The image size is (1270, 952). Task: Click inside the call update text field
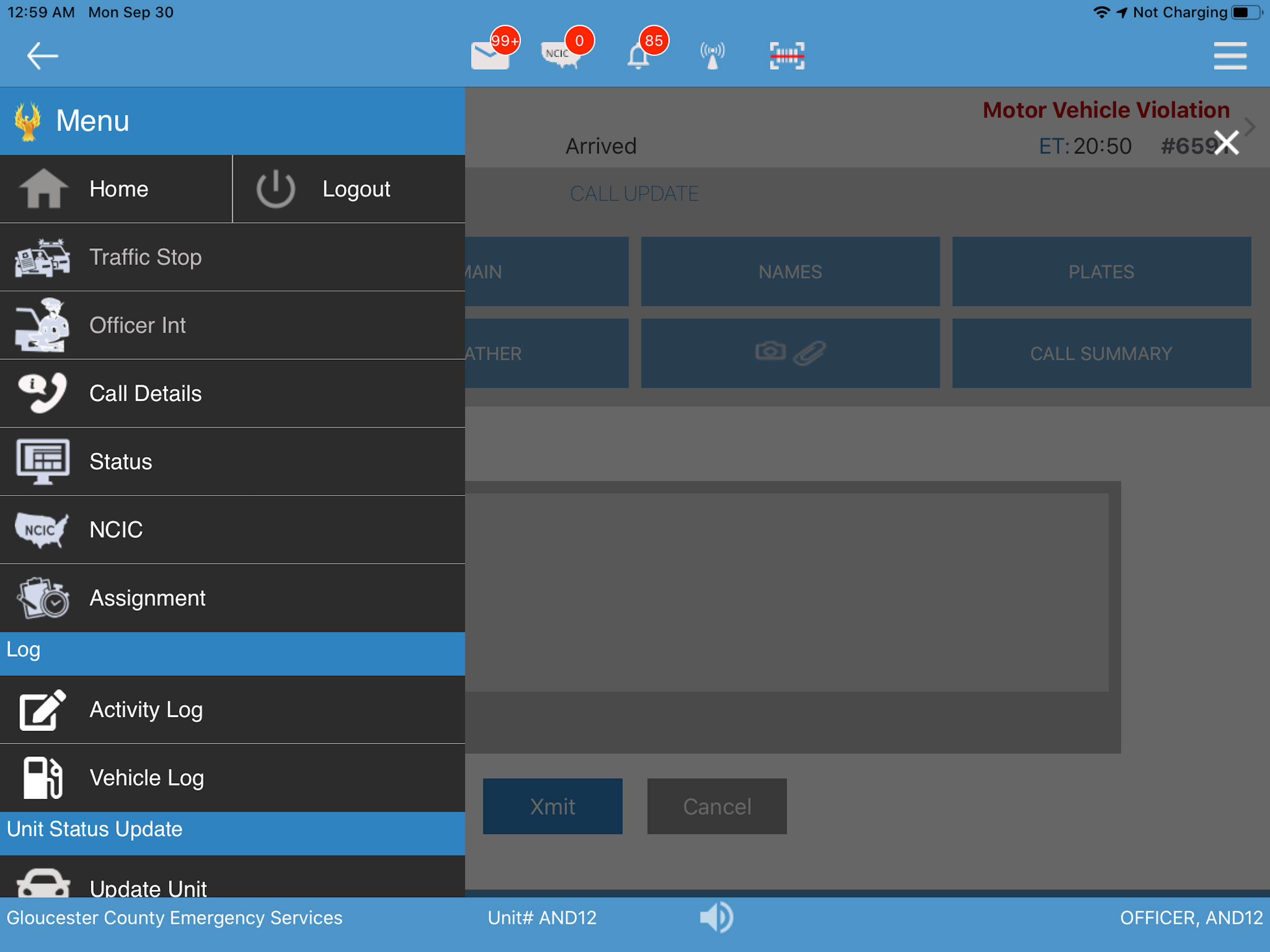pos(786,593)
